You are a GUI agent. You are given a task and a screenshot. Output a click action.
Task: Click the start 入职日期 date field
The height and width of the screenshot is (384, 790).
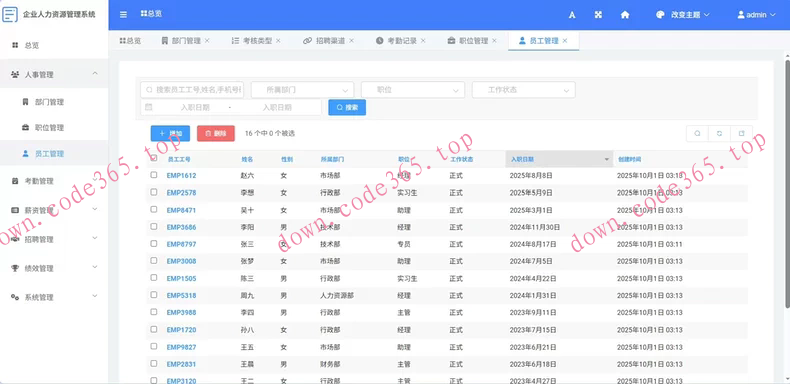[194, 107]
